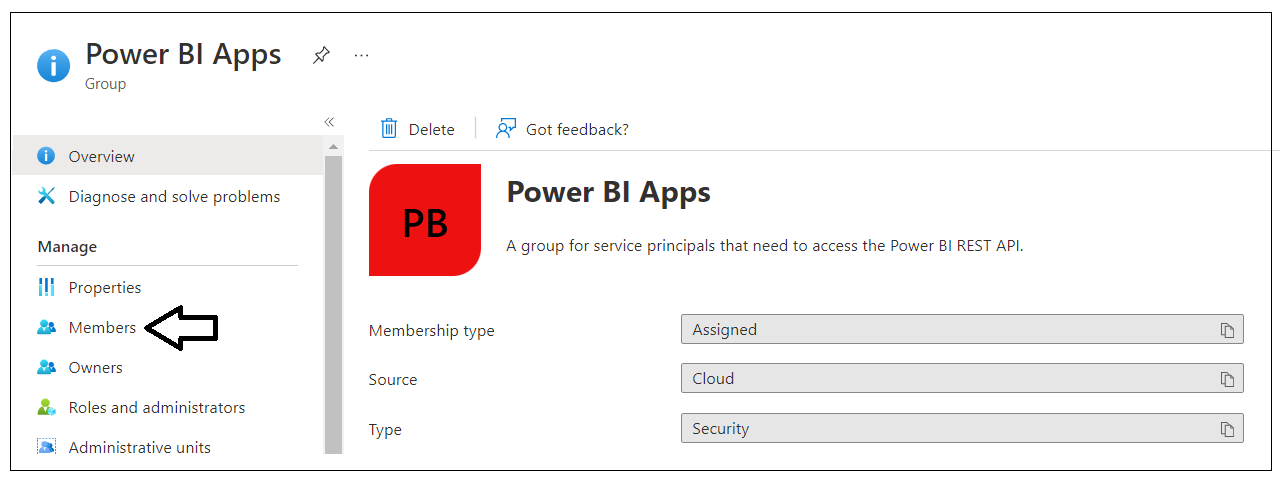Click the Power BI Apps page title
This screenshot has height=483, width=1282.
[183, 53]
